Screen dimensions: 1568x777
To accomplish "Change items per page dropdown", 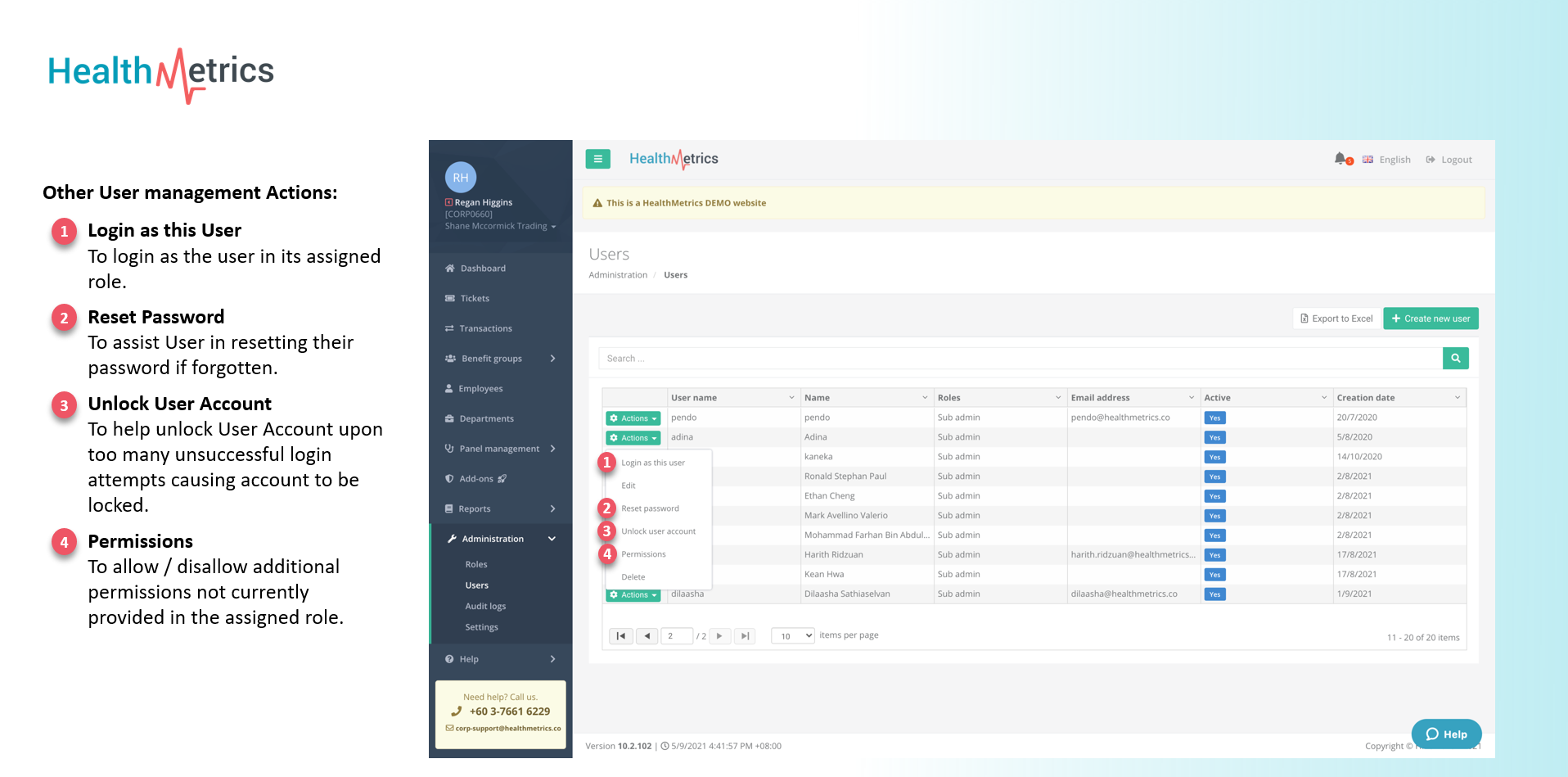I will [x=793, y=636].
